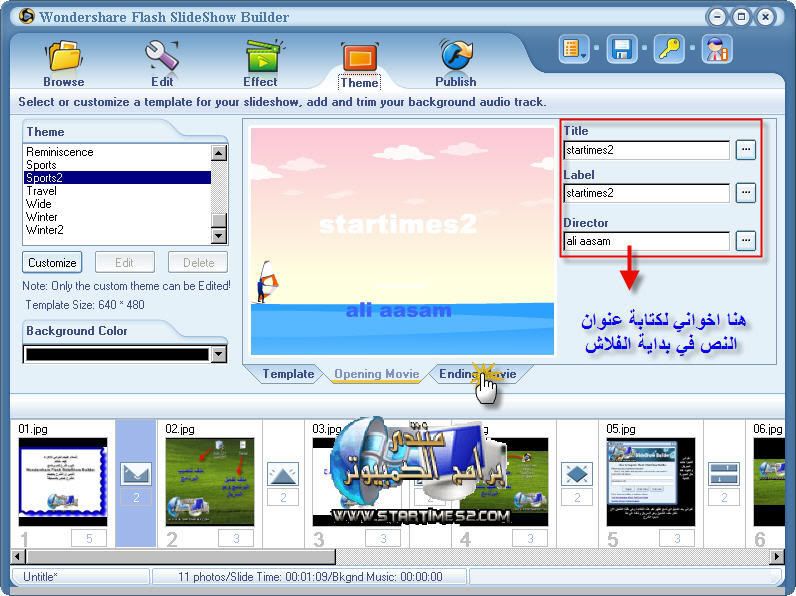The image size is (796, 596).
Task: Switch to the Opening Movie tab
Action: (376, 374)
